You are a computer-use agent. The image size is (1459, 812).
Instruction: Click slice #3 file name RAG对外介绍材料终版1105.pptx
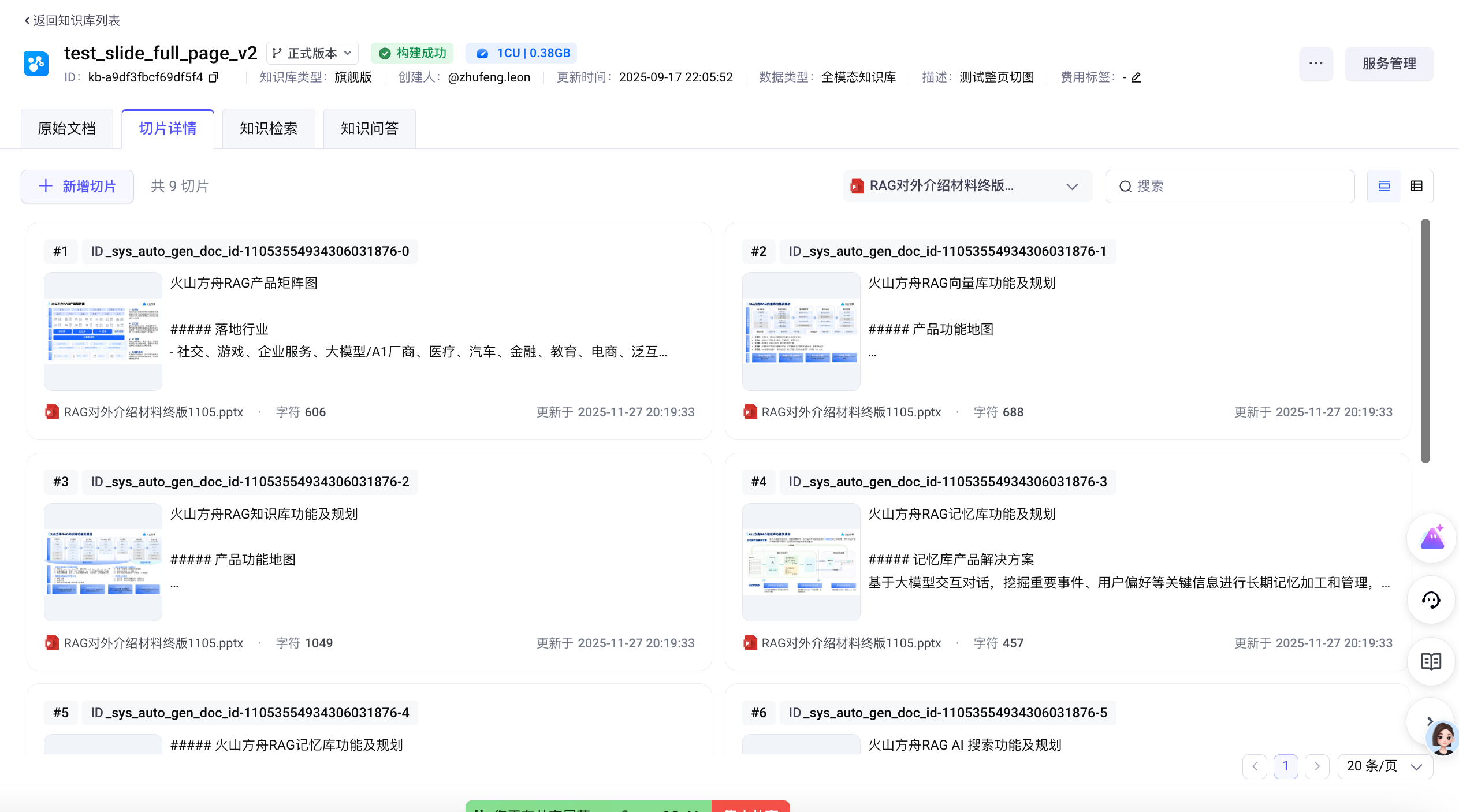tap(153, 643)
